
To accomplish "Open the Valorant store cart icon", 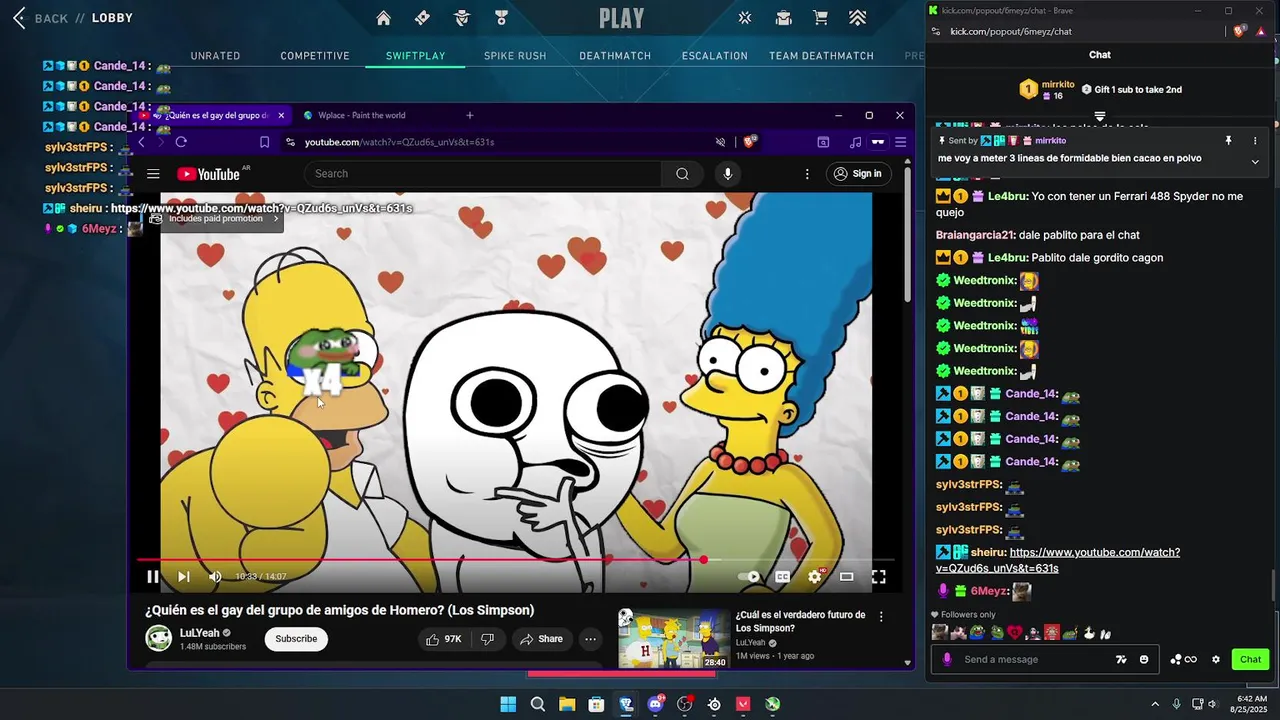I will pyautogui.click(x=820, y=18).
